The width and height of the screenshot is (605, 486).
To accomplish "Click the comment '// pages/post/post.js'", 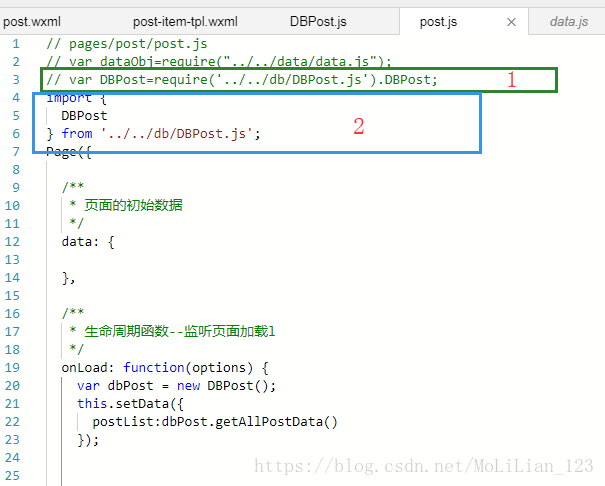I will pos(127,44).
